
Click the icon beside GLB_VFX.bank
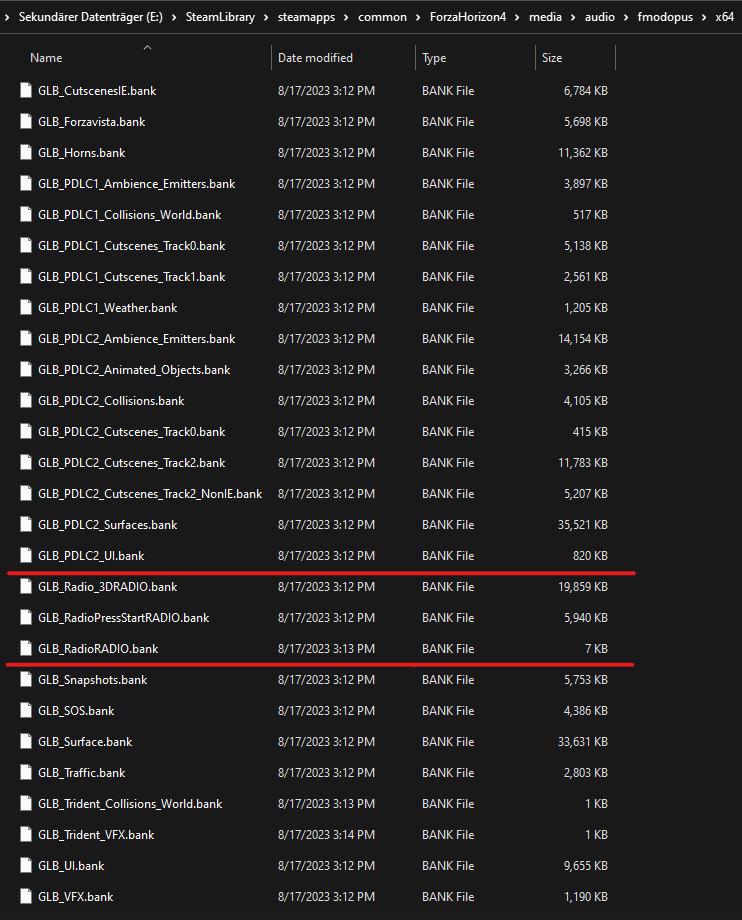26,897
